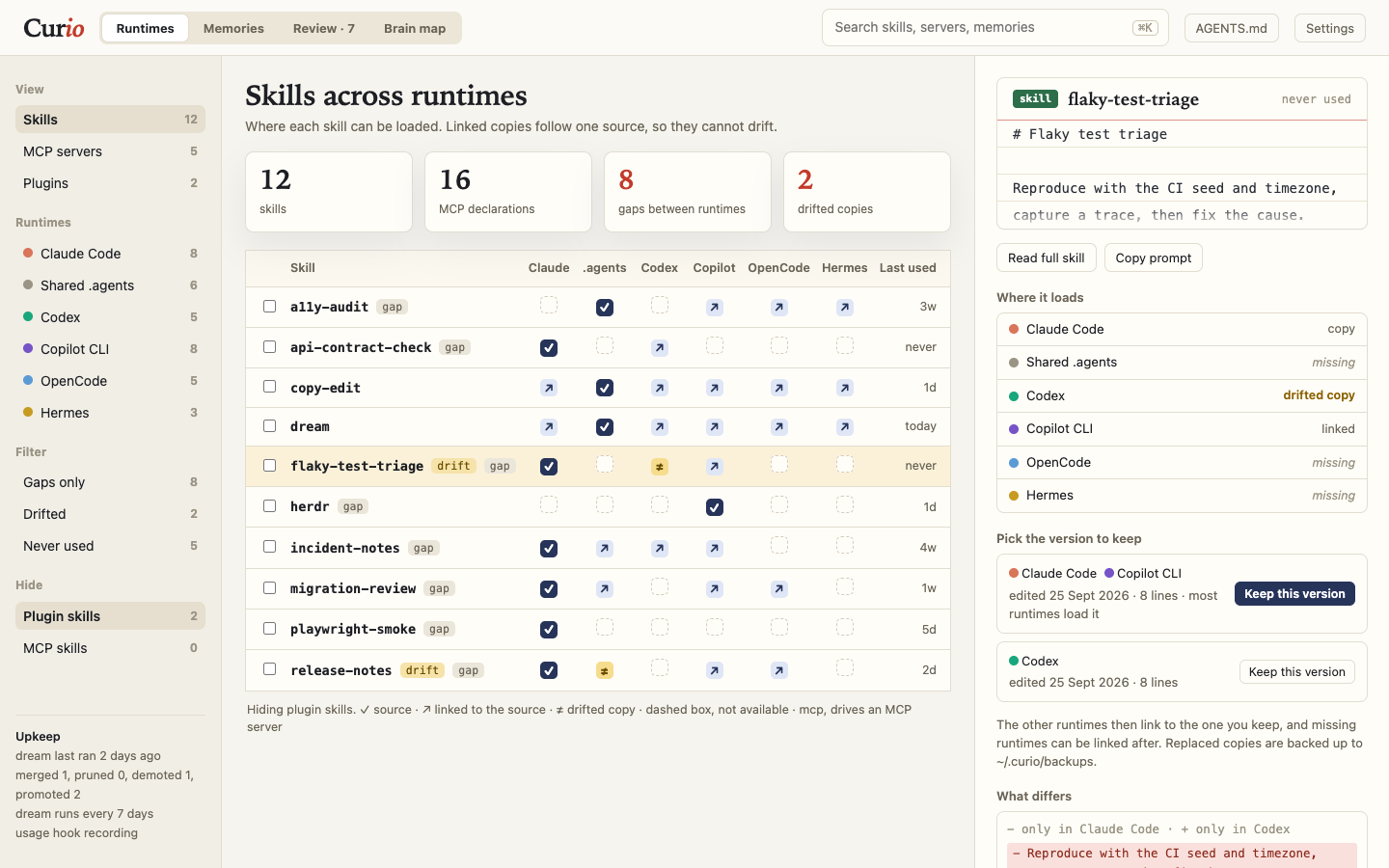Click Read full skill button
This screenshot has height=868, width=1389.
[1047, 258]
